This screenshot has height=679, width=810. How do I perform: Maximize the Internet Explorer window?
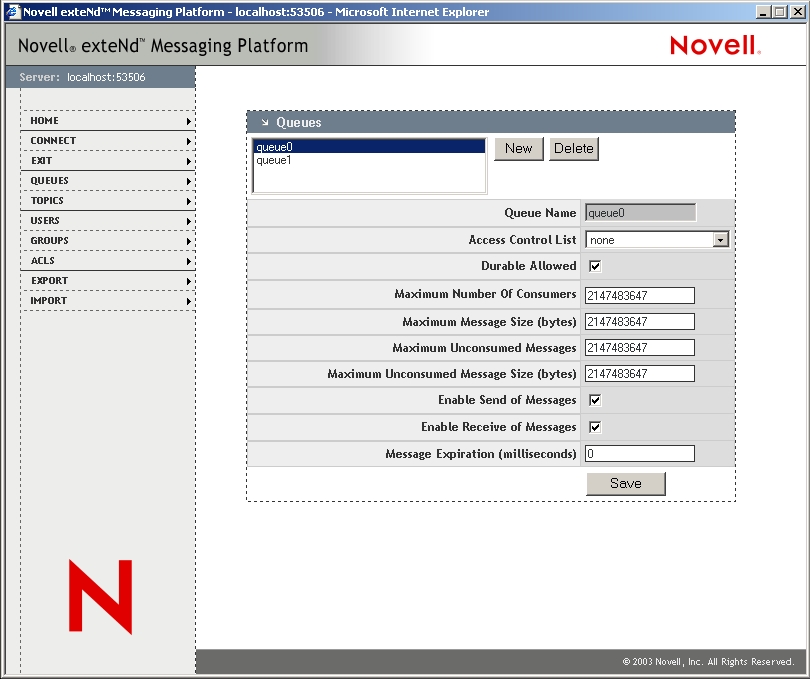780,11
